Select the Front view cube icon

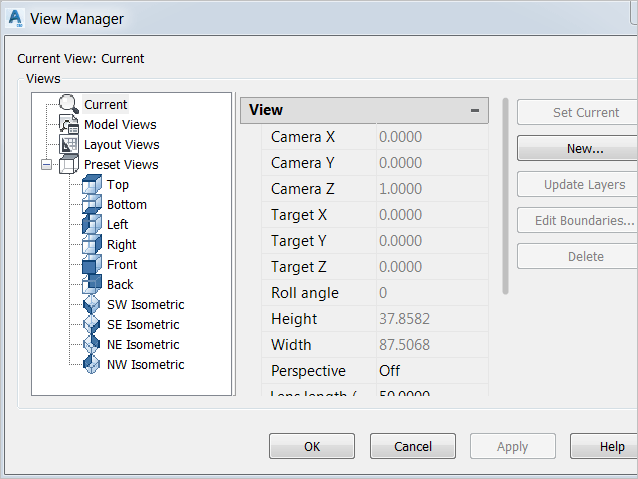pos(92,265)
